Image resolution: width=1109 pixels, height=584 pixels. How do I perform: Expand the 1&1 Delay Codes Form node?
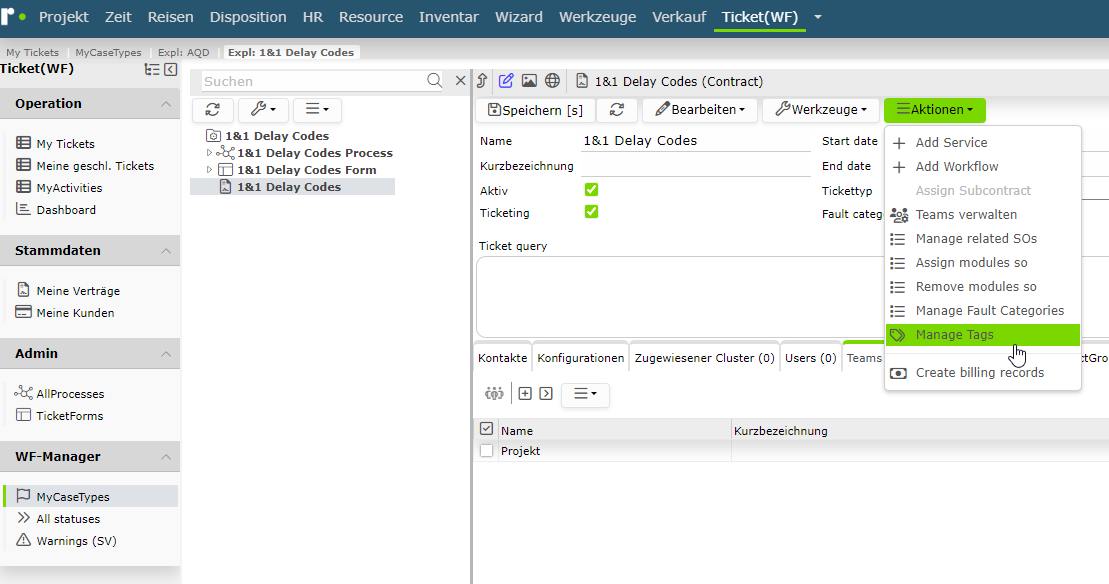click(x=209, y=170)
